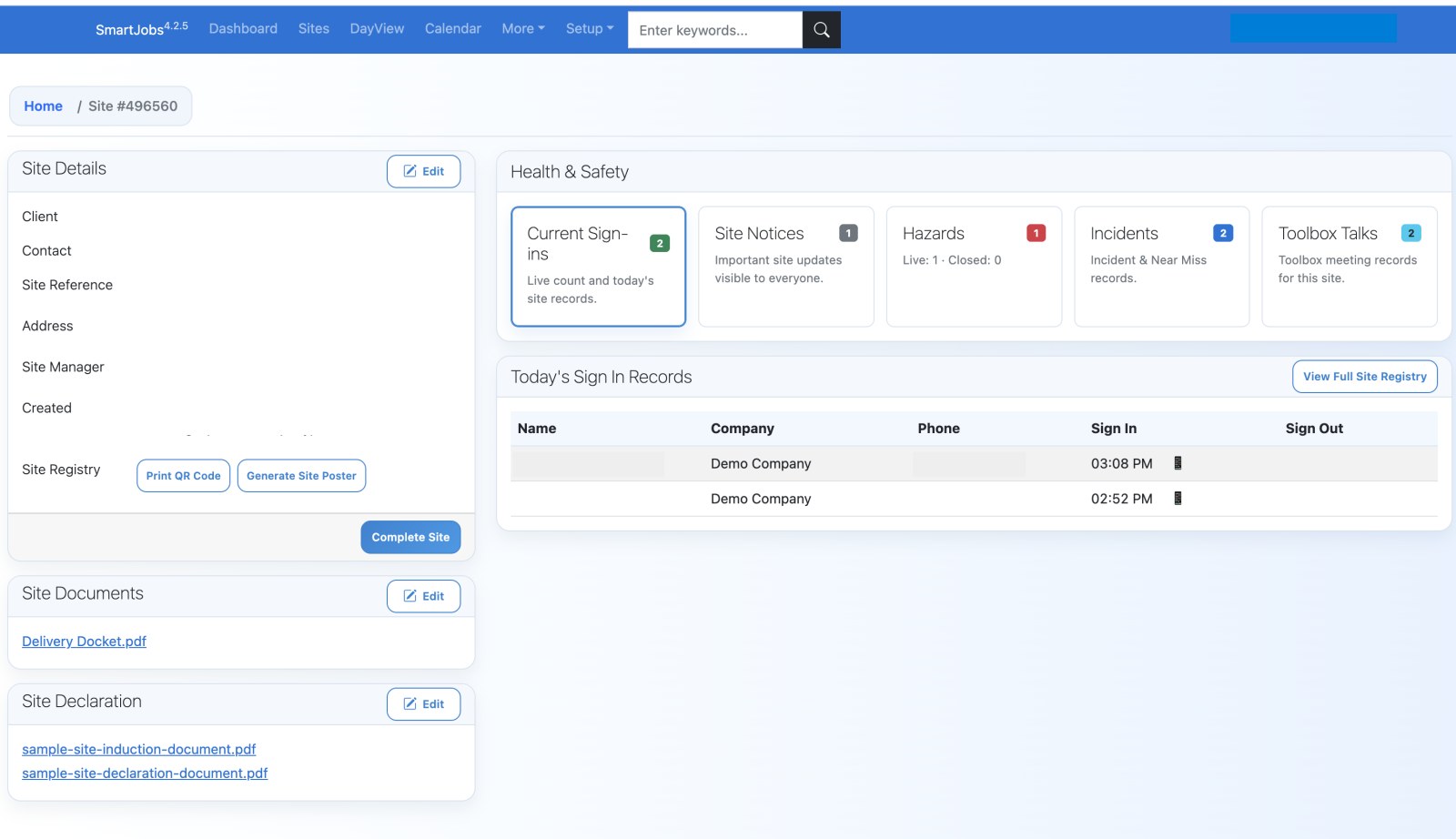Click the red Hazards count badge
1456x839 pixels.
(1036, 233)
